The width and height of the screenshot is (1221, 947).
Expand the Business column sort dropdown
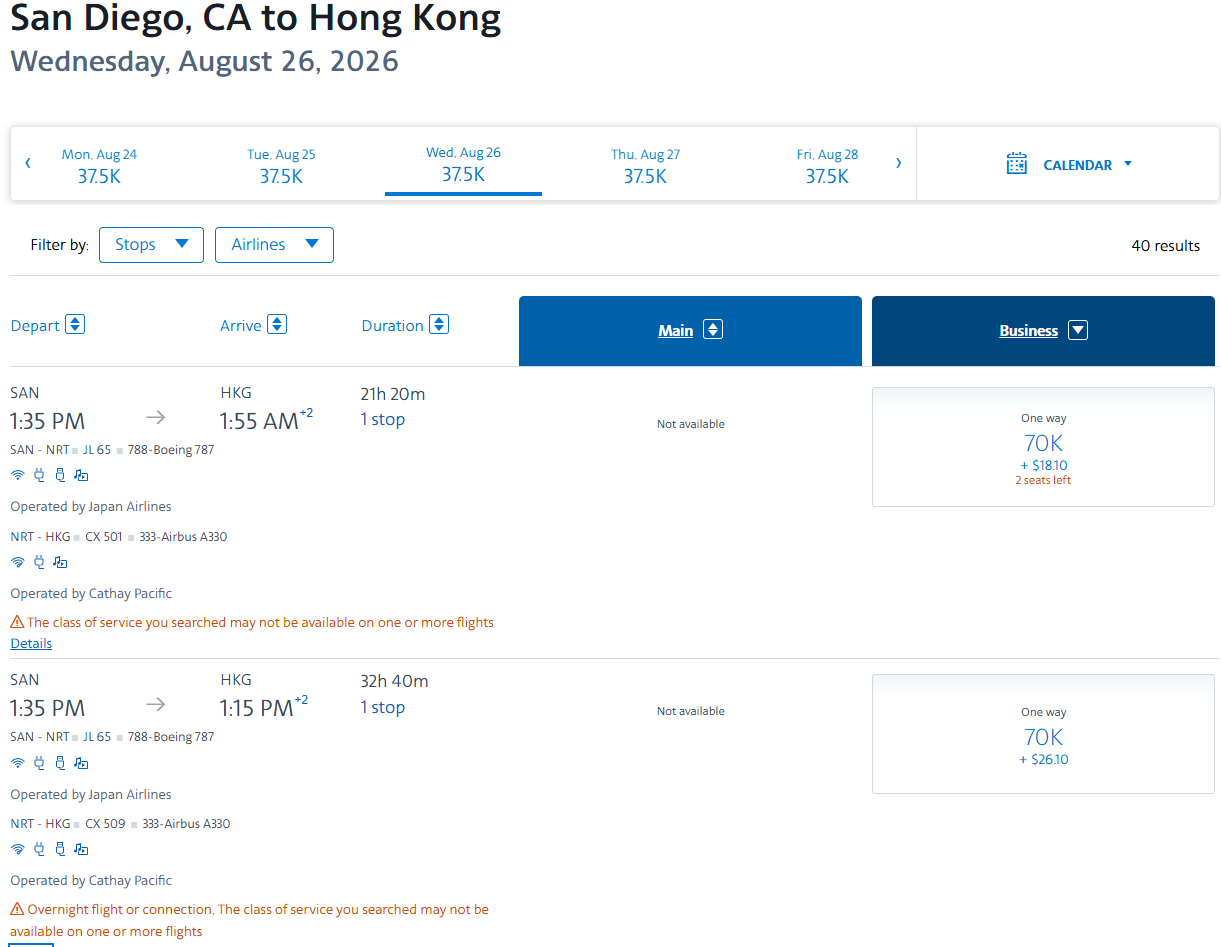[1077, 331]
